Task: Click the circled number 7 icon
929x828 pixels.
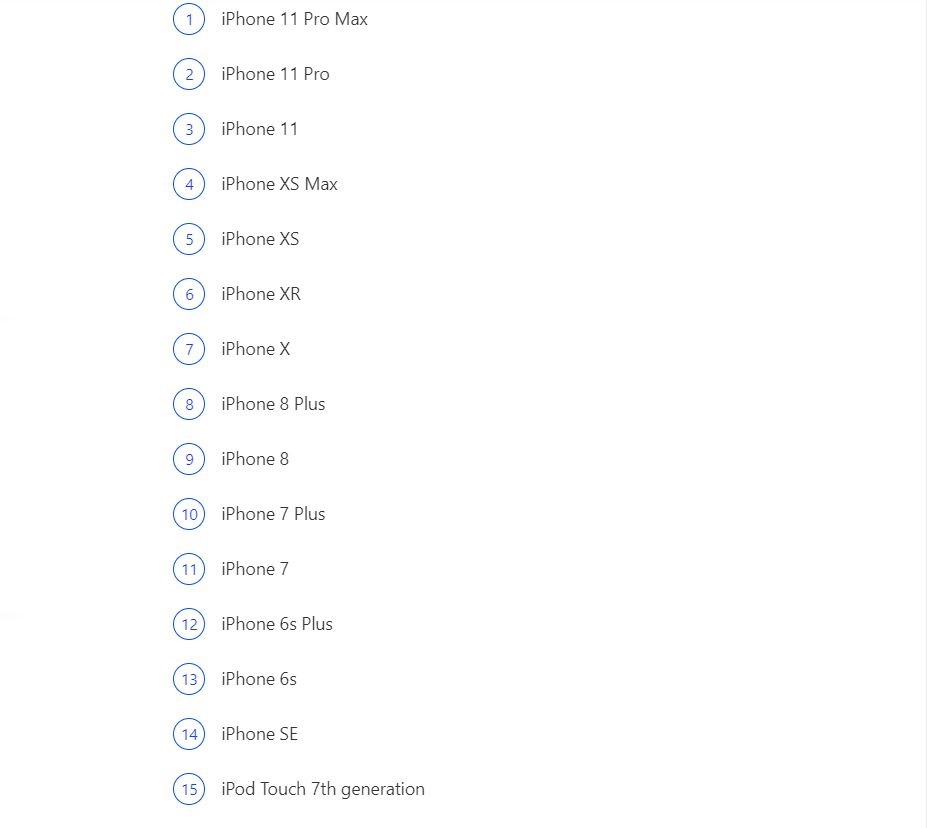Action: click(x=189, y=349)
